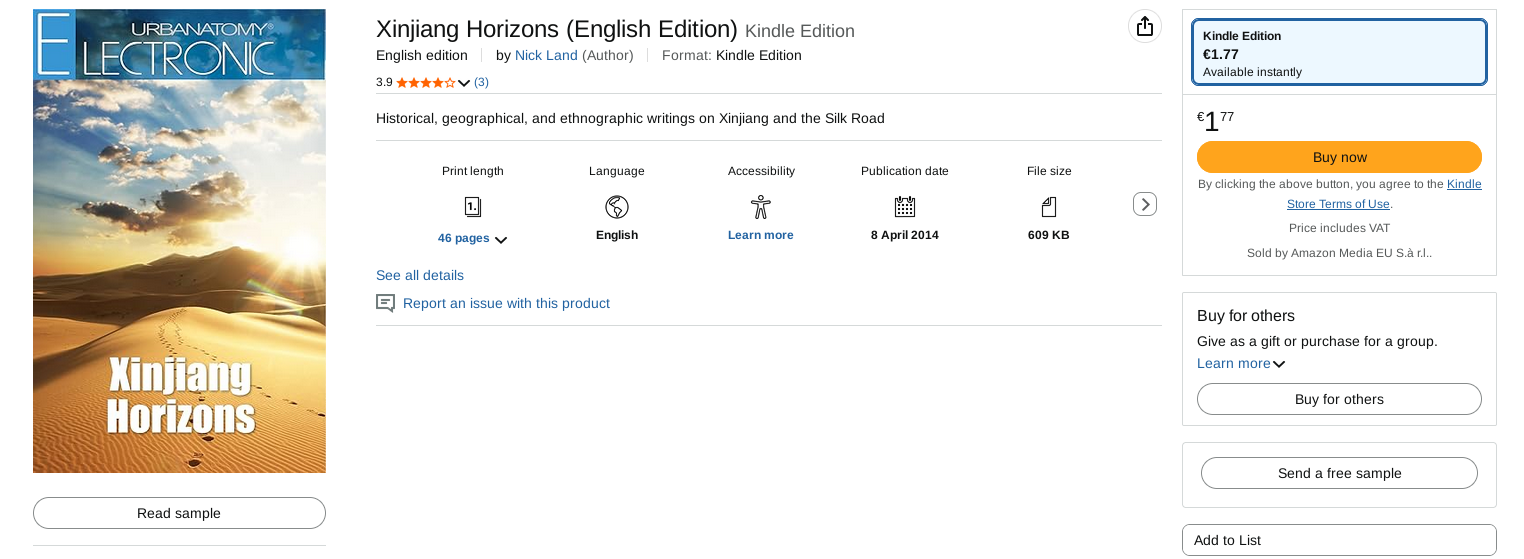Select the Kindle Edition format box

pos(1339,53)
